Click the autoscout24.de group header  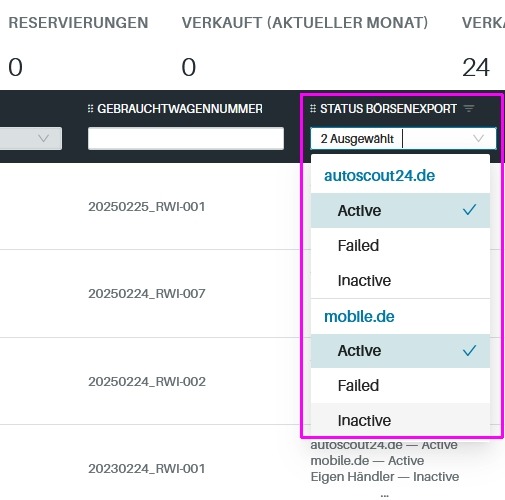pyautogui.click(x=379, y=176)
